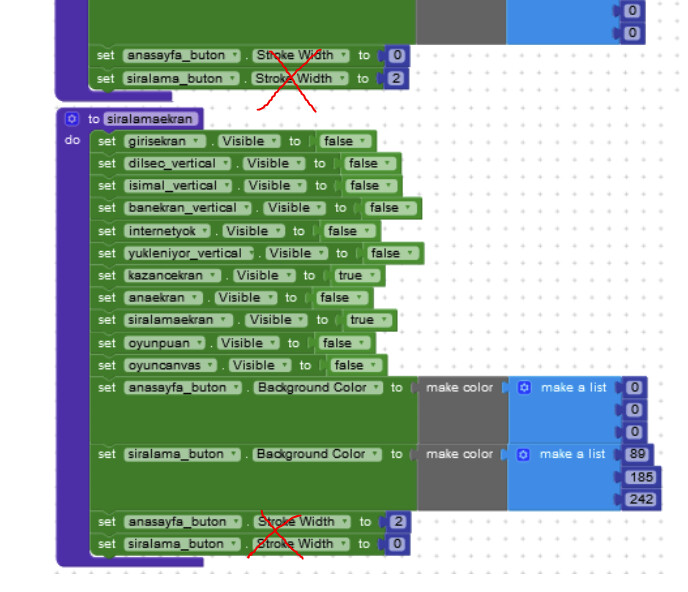Open anasayfa_buton dropdown in Background Color row

point(183,388)
